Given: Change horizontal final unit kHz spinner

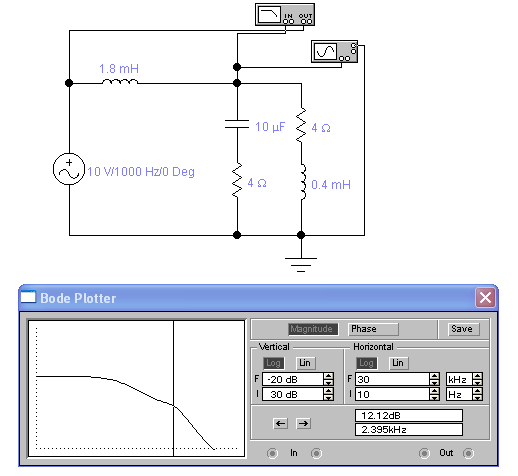Looking at the screenshot, I should (x=477, y=379).
